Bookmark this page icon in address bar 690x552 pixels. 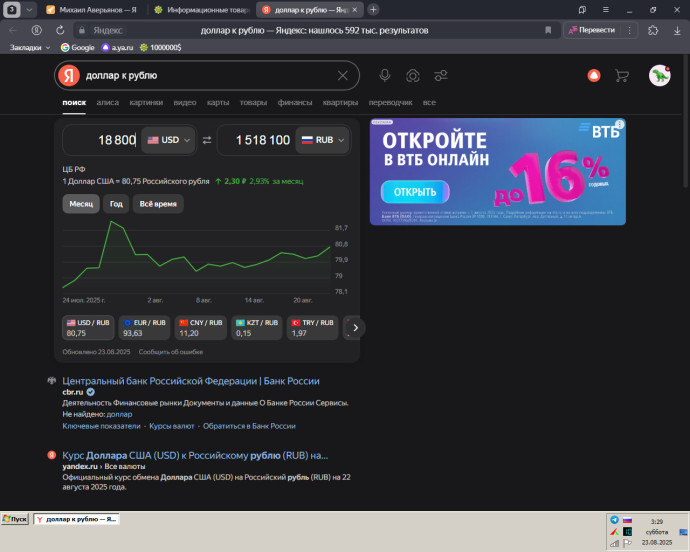click(x=548, y=30)
